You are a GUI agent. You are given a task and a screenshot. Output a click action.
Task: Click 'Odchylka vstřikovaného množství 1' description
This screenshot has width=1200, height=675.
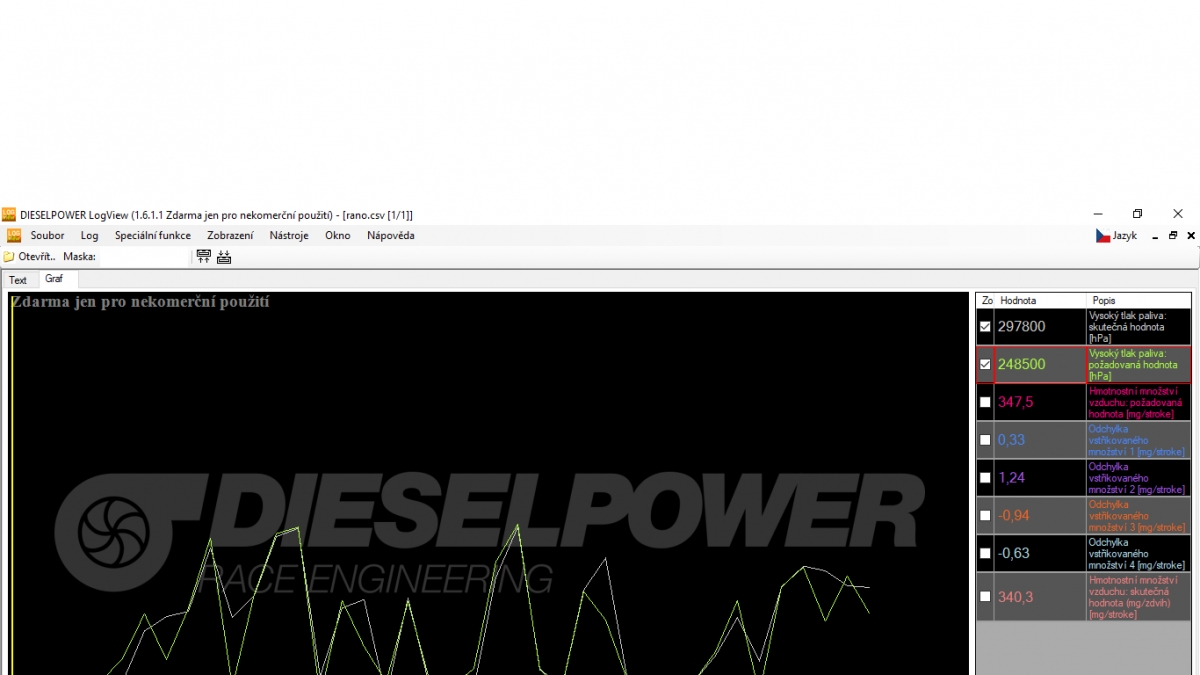pyautogui.click(x=1139, y=440)
